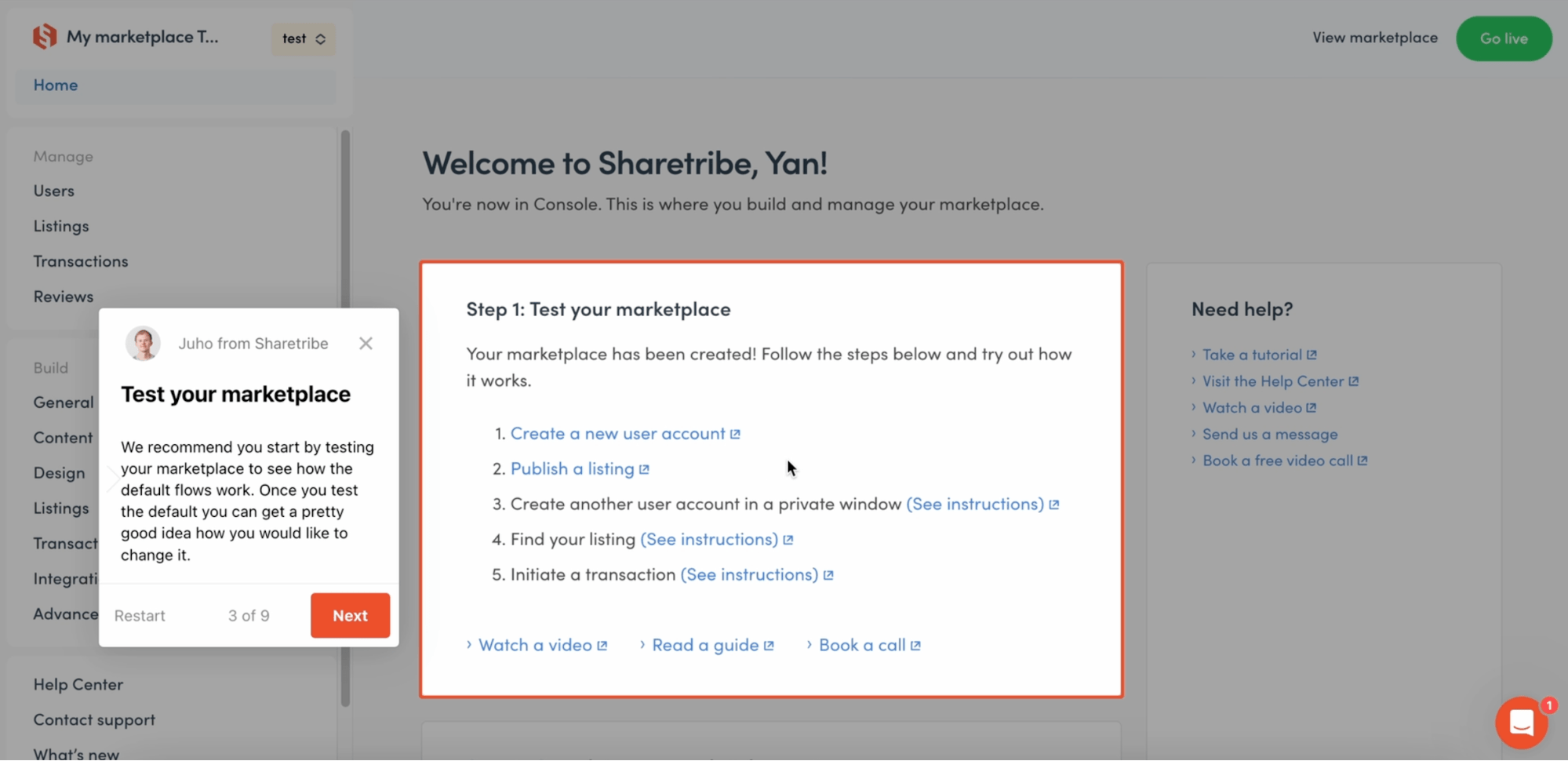This screenshot has width=1568, height=761.
Task: Click the green Go live button
Action: click(1503, 38)
